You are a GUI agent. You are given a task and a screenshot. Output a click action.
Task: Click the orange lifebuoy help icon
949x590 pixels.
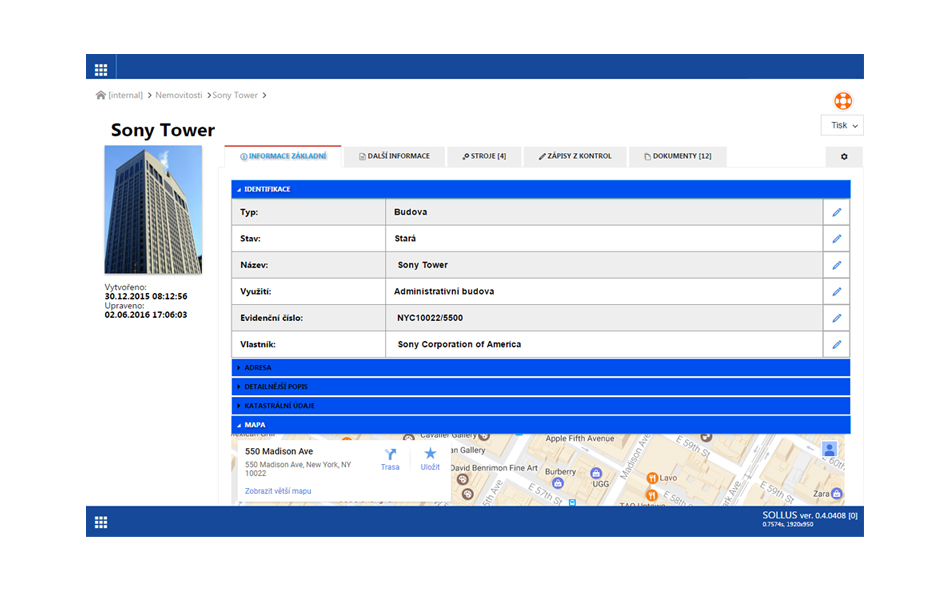(842, 101)
